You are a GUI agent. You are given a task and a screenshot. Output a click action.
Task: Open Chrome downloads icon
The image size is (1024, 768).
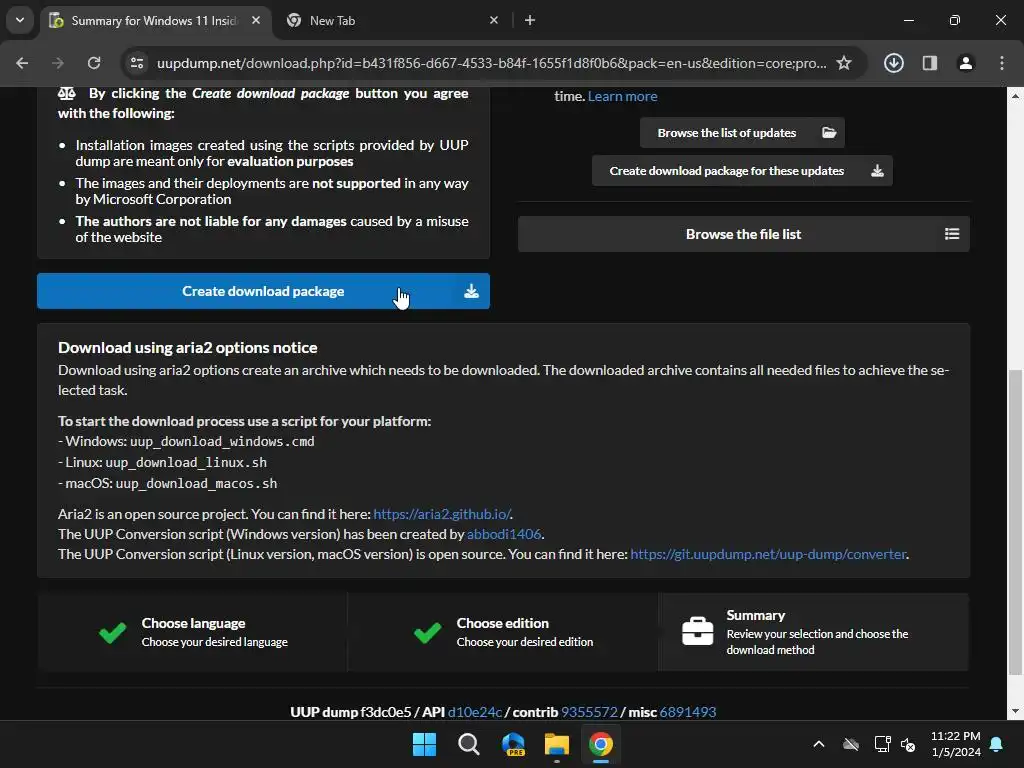(893, 63)
